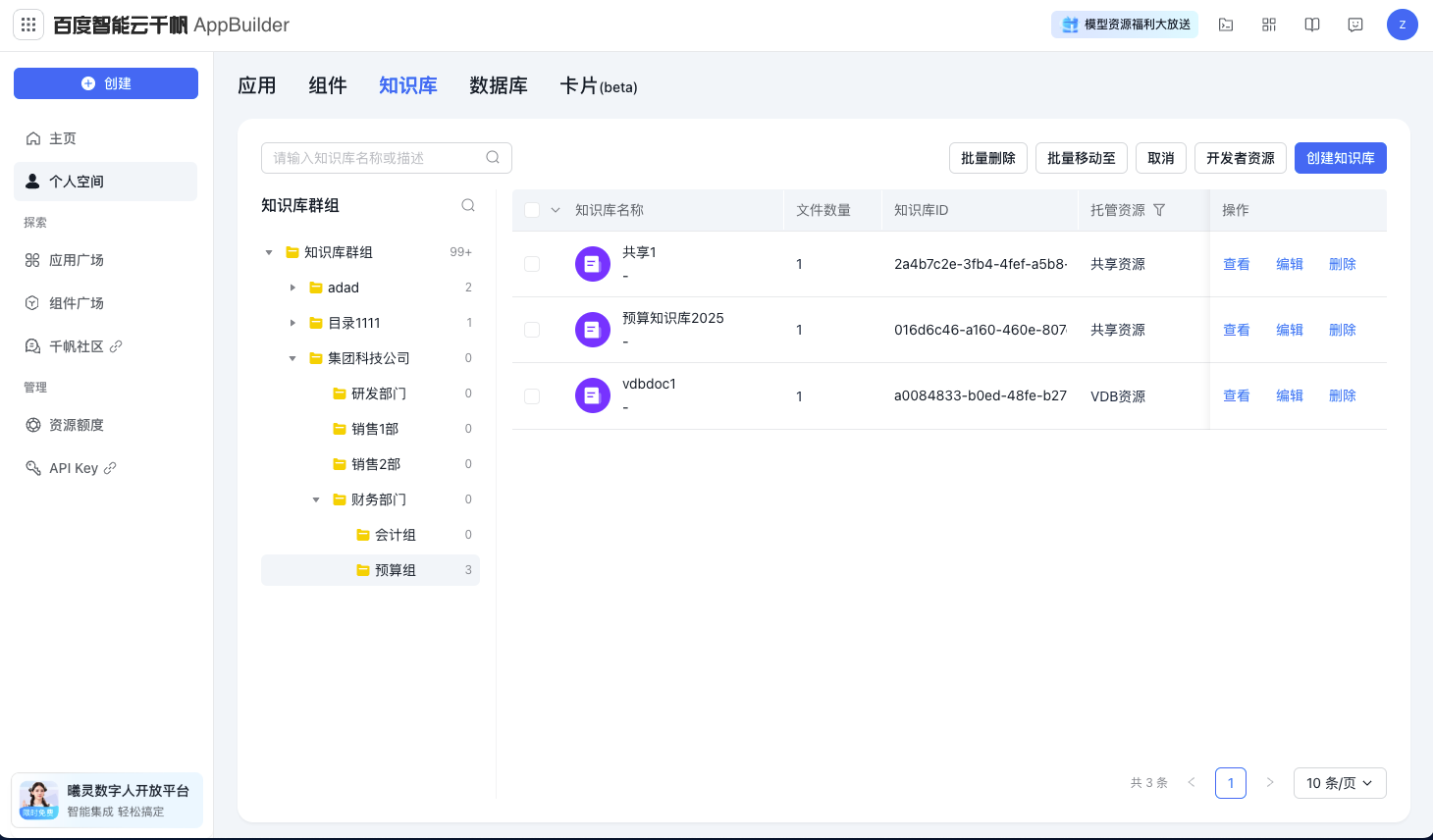This screenshot has width=1433, height=840.
Task: Click 删除 for 共享1
Action: (1343, 264)
